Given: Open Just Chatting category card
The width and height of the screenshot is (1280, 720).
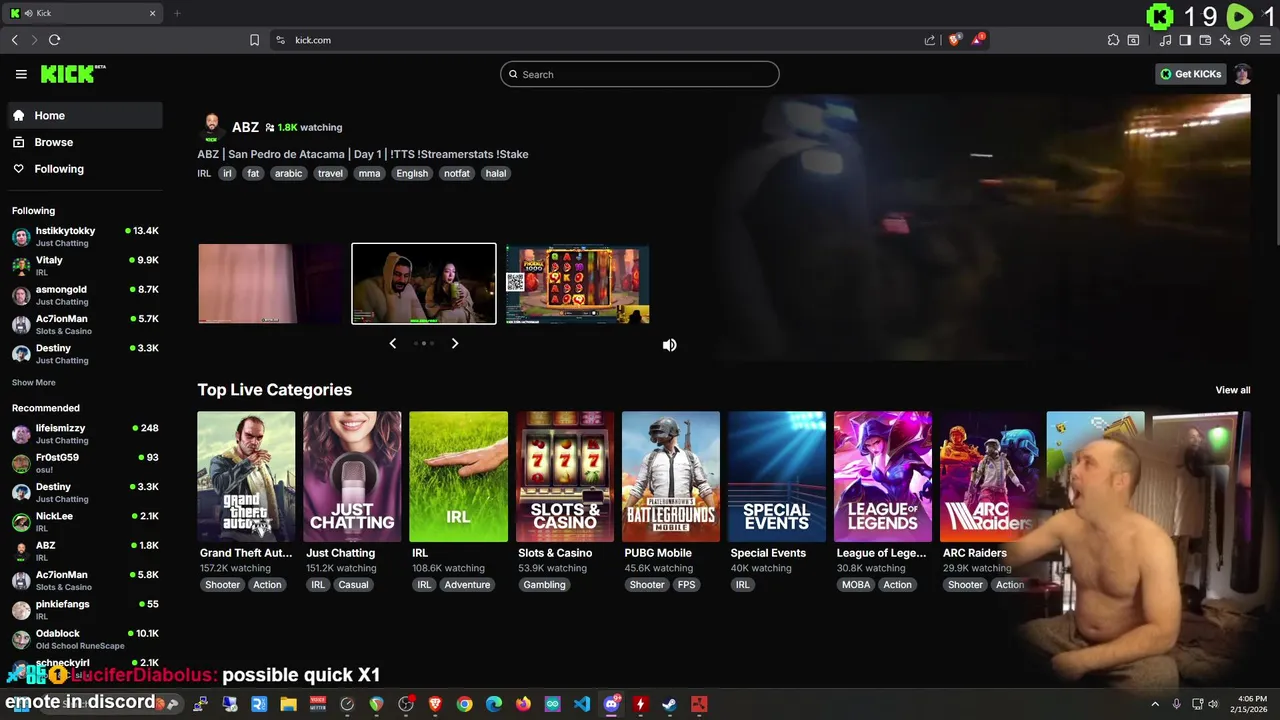Looking at the screenshot, I should click(352, 476).
